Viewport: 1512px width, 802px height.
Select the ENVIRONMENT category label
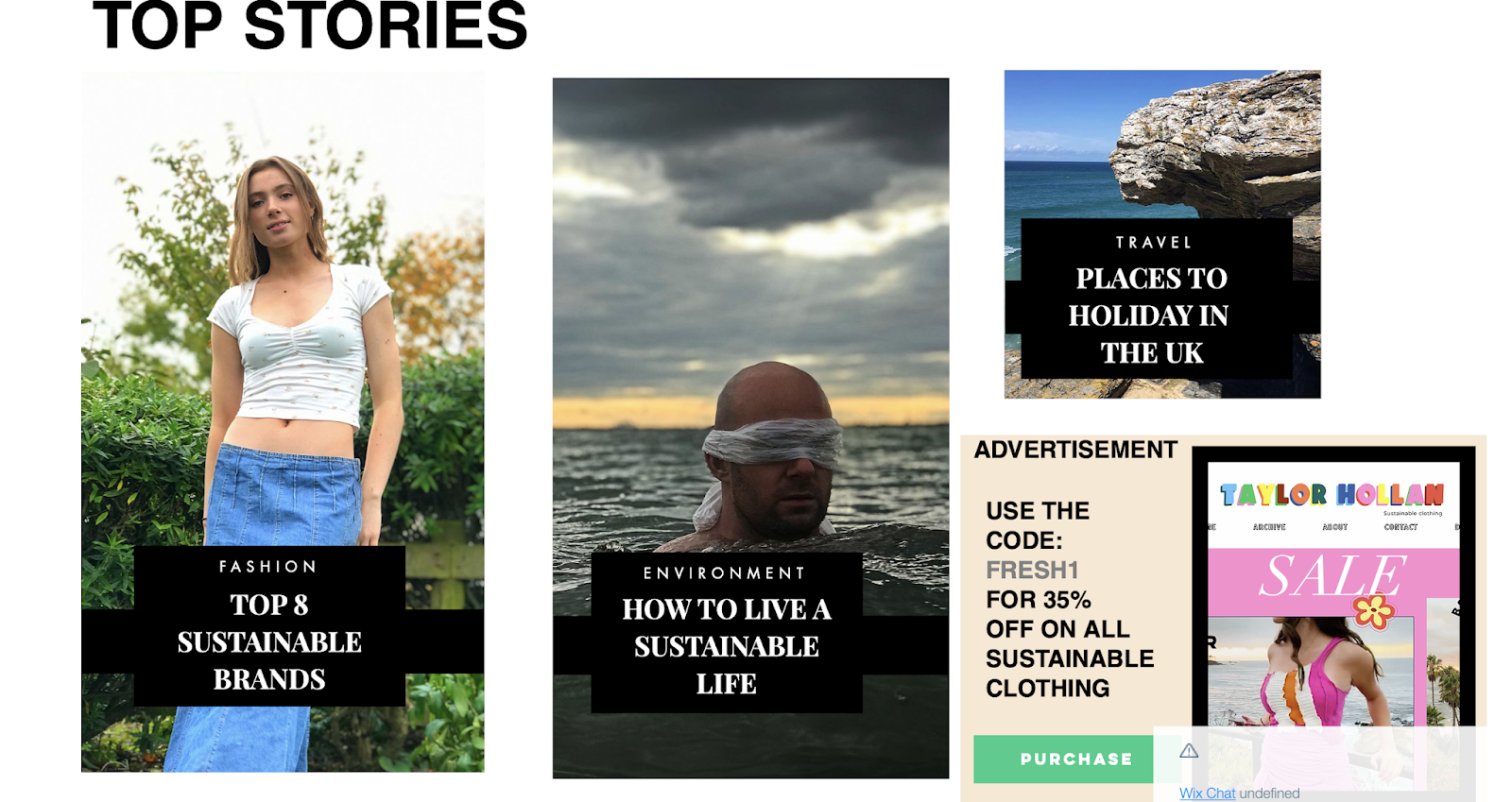click(x=725, y=573)
